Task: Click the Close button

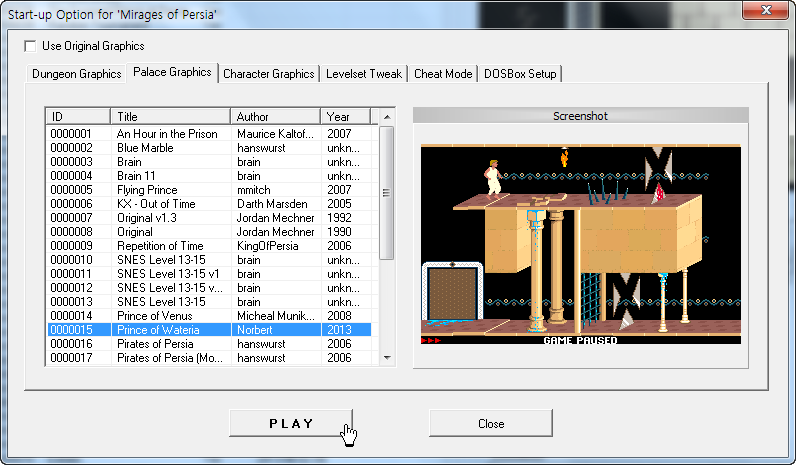Action: tap(491, 423)
